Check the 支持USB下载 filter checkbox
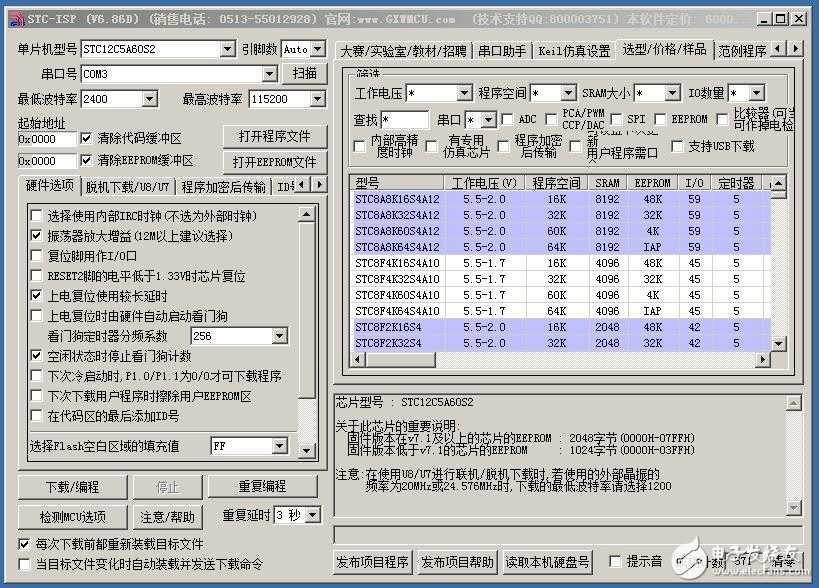Image resolution: width=819 pixels, height=588 pixels. point(677,146)
